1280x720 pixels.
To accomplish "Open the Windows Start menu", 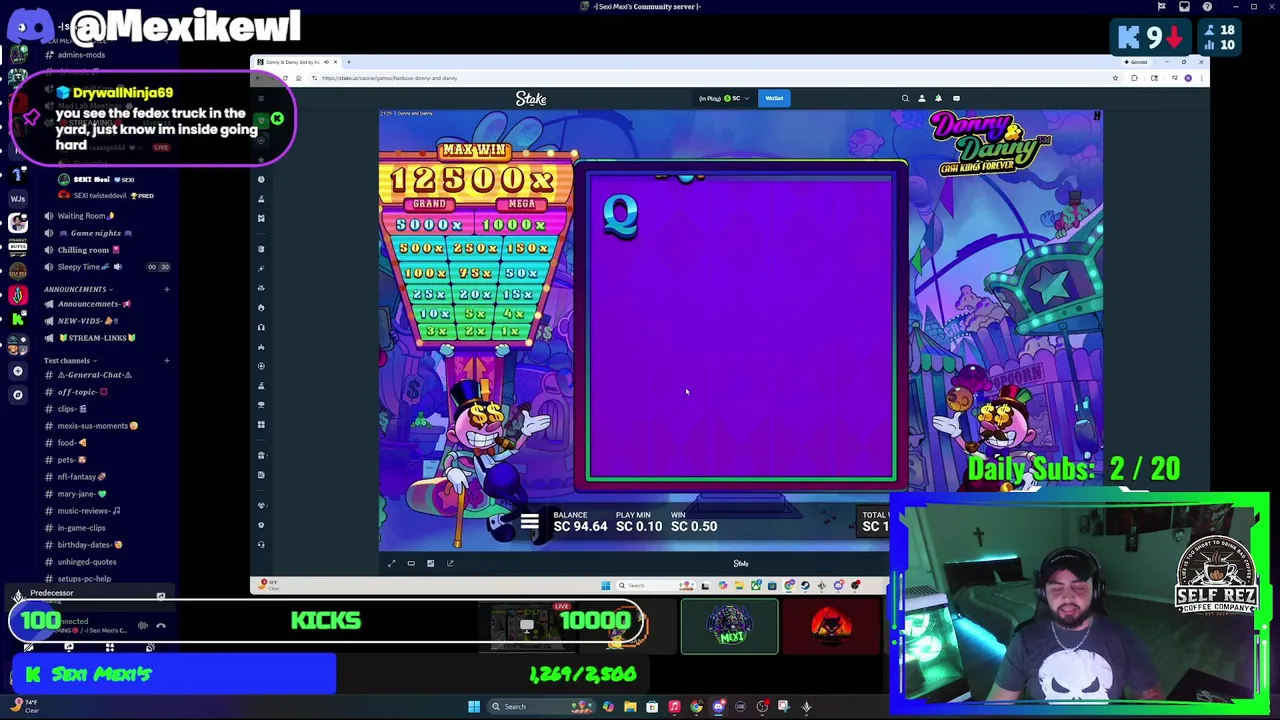I will pos(474,707).
